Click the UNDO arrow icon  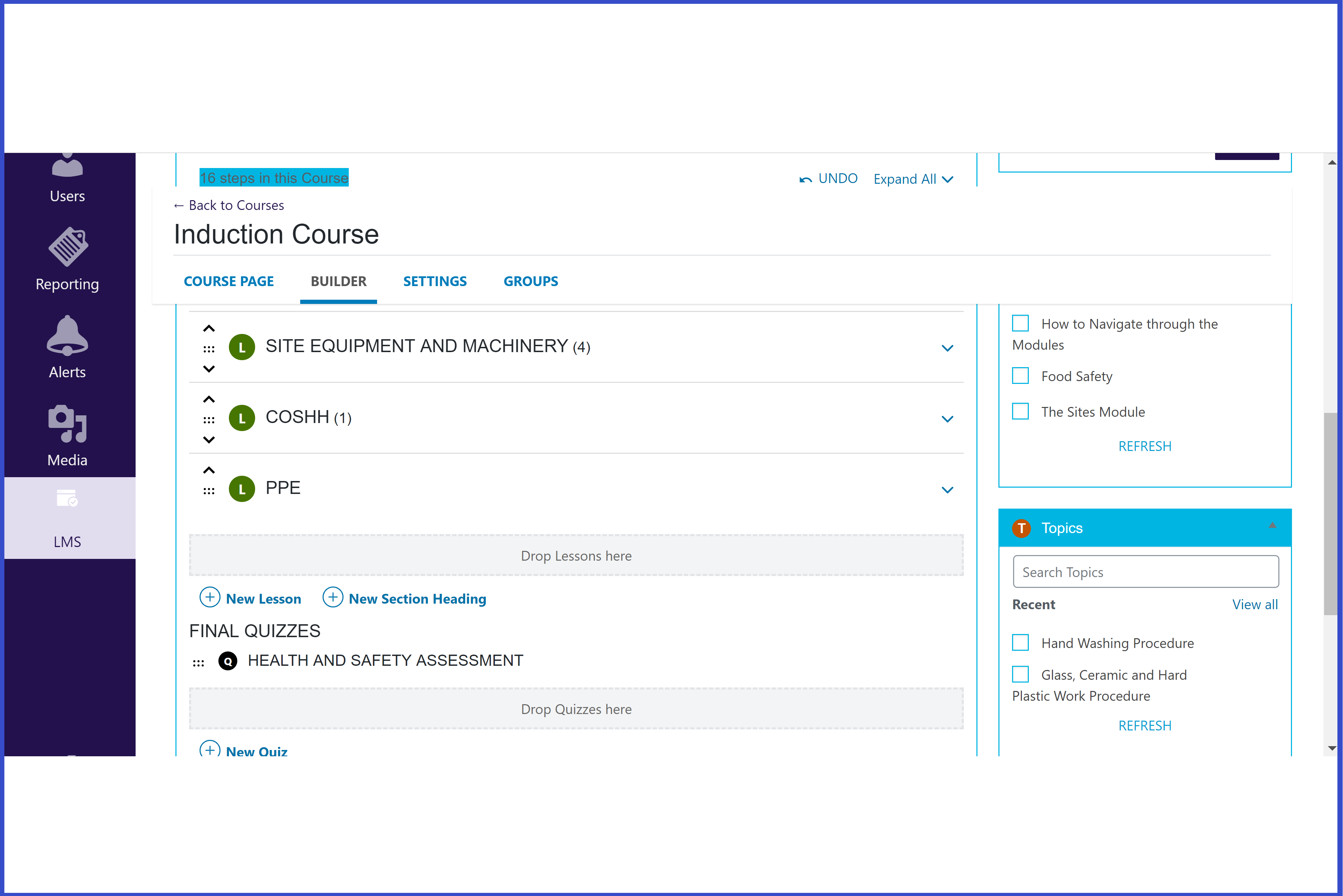(x=805, y=180)
